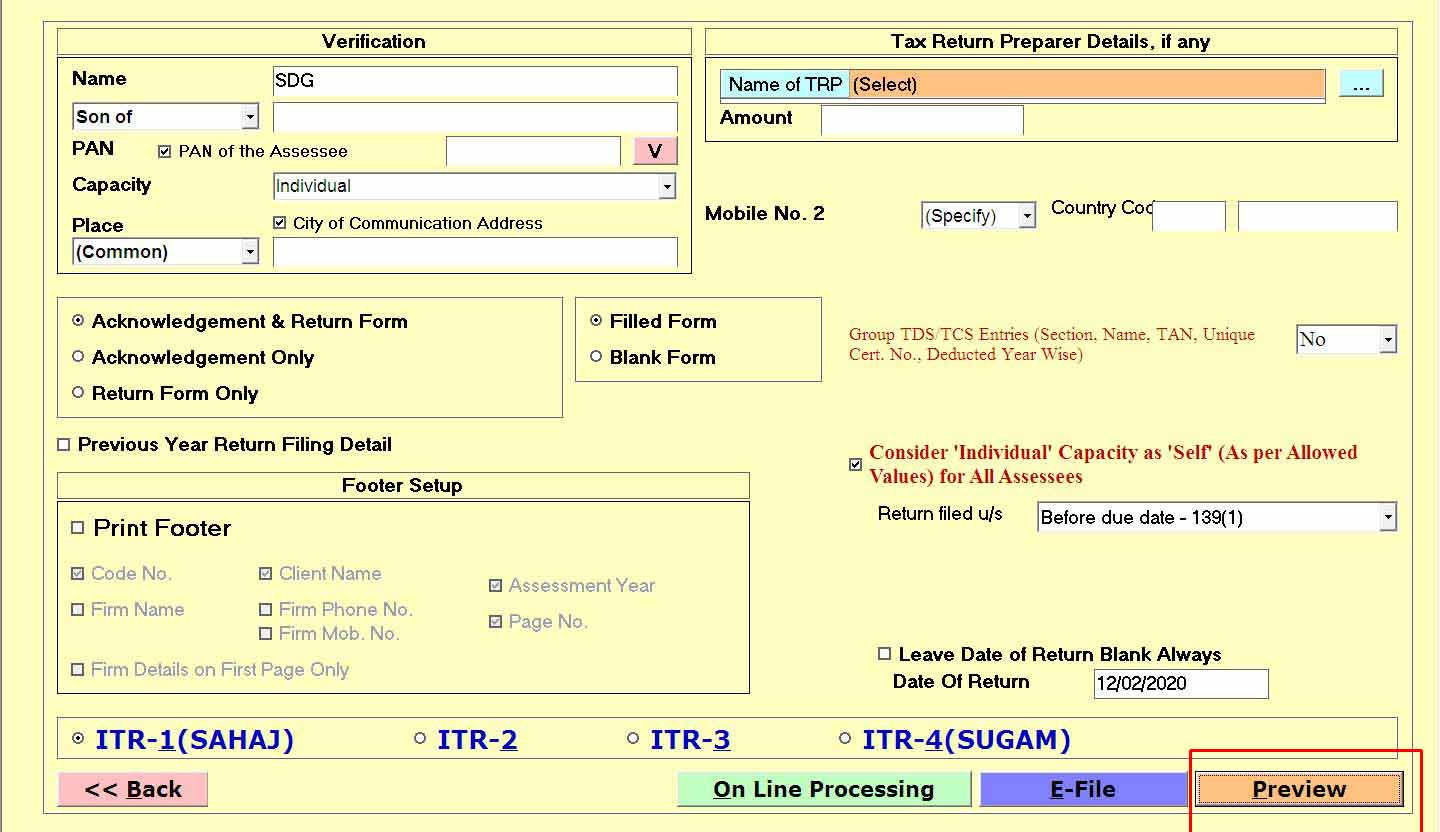The width and height of the screenshot is (1440, 832).
Task: Open the Return filed u/s dropdown
Action: pyautogui.click(x=1387, y=518)
